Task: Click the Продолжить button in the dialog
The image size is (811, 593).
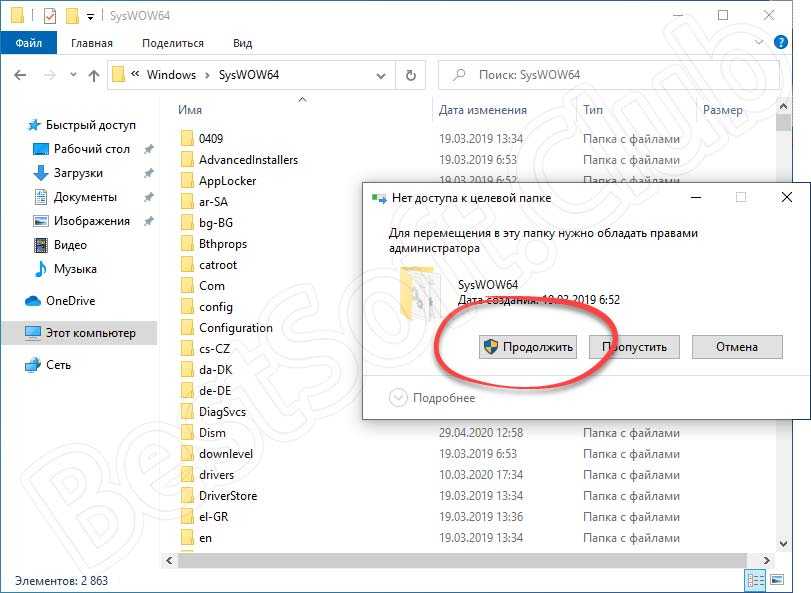Action: point(528,347)
